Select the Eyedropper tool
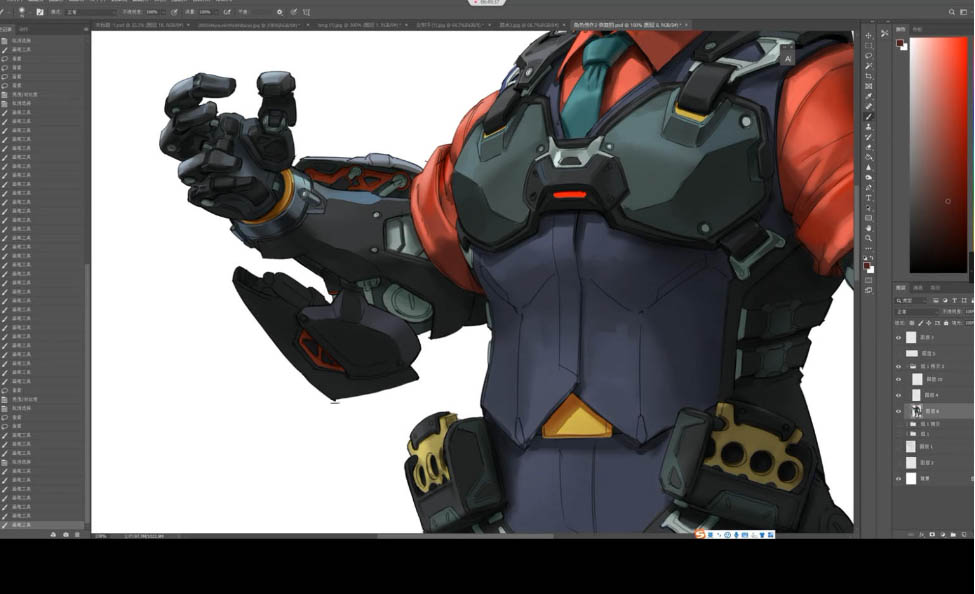975x594 pixels. pyautogui.click(x=869, y=96)
